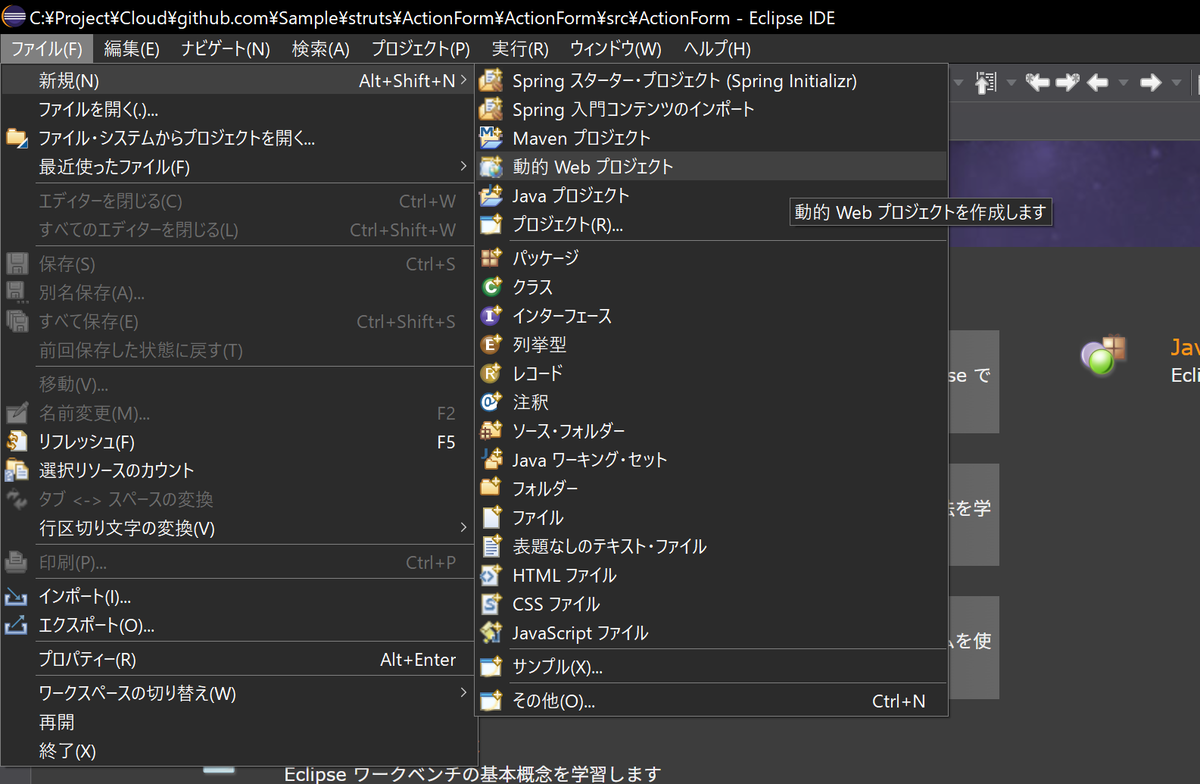Create a new Java プロジェクト
This screenshot has height=784, width=1200.
[711, 196]
